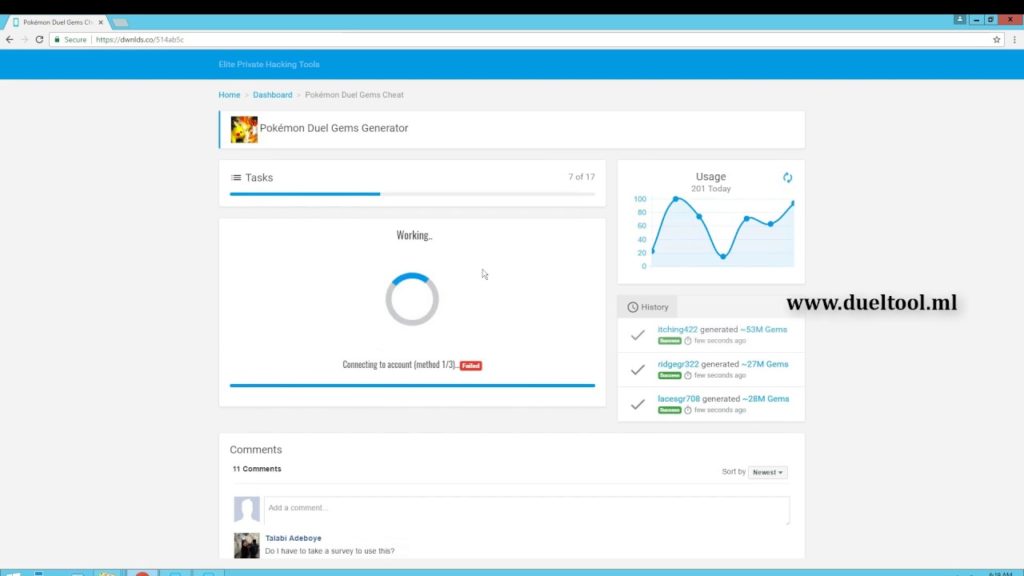Click the Secure padlock in address bar
Image resolution: width=1024 pixels, height=576 pixels.
[57, 40]
